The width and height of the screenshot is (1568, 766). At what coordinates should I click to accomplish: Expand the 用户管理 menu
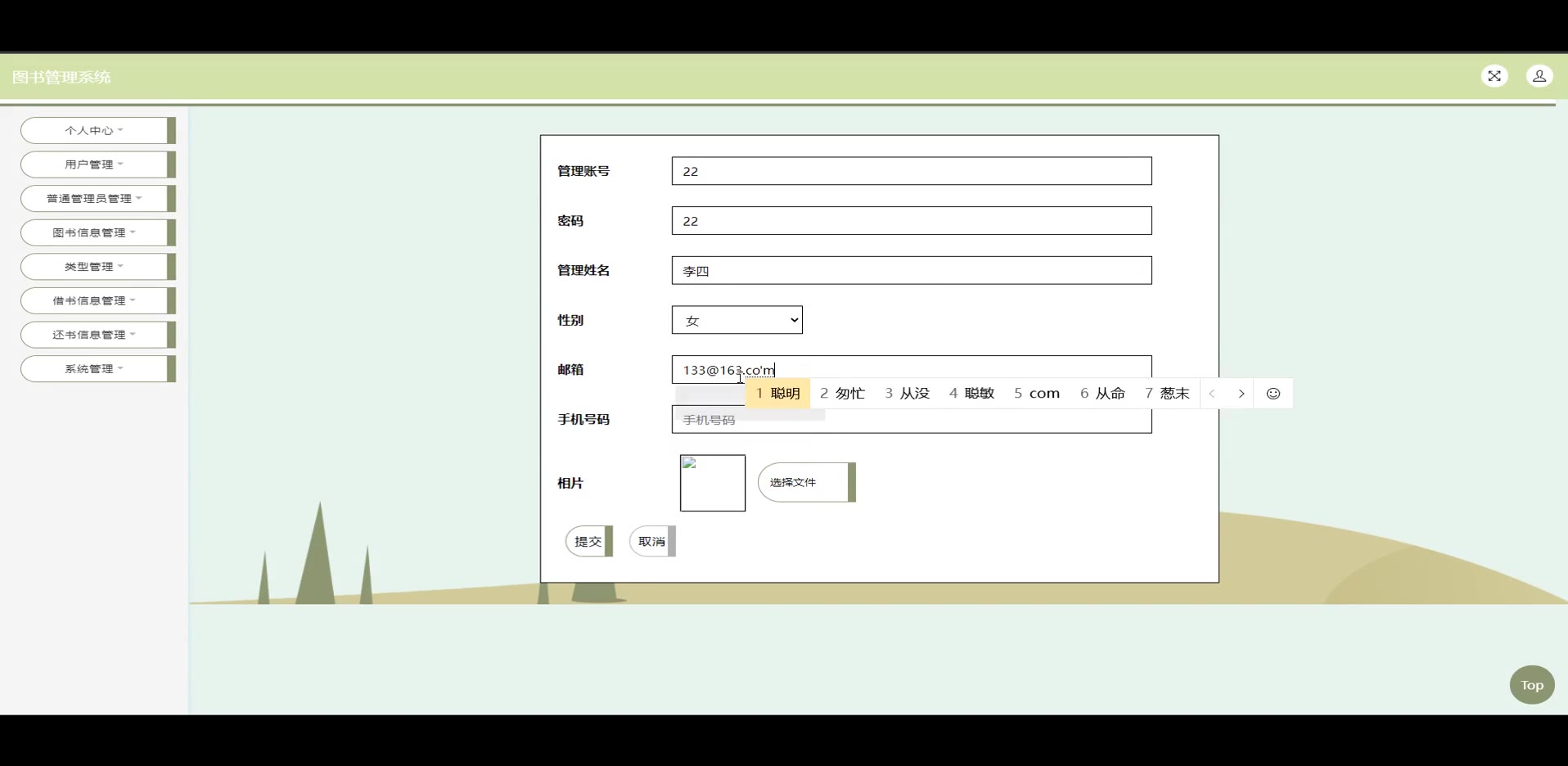pyautogui.click(x=98, y=164)
